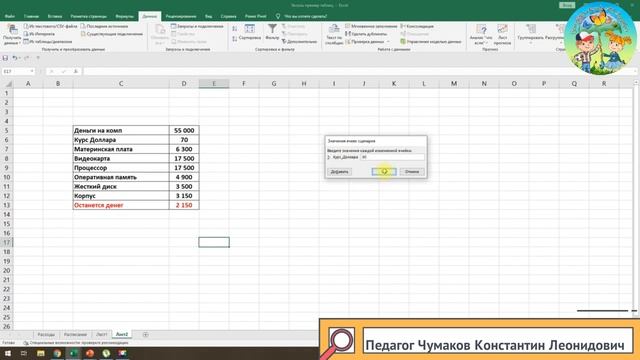Switch to the Insert (Вставка) tab

55,16
